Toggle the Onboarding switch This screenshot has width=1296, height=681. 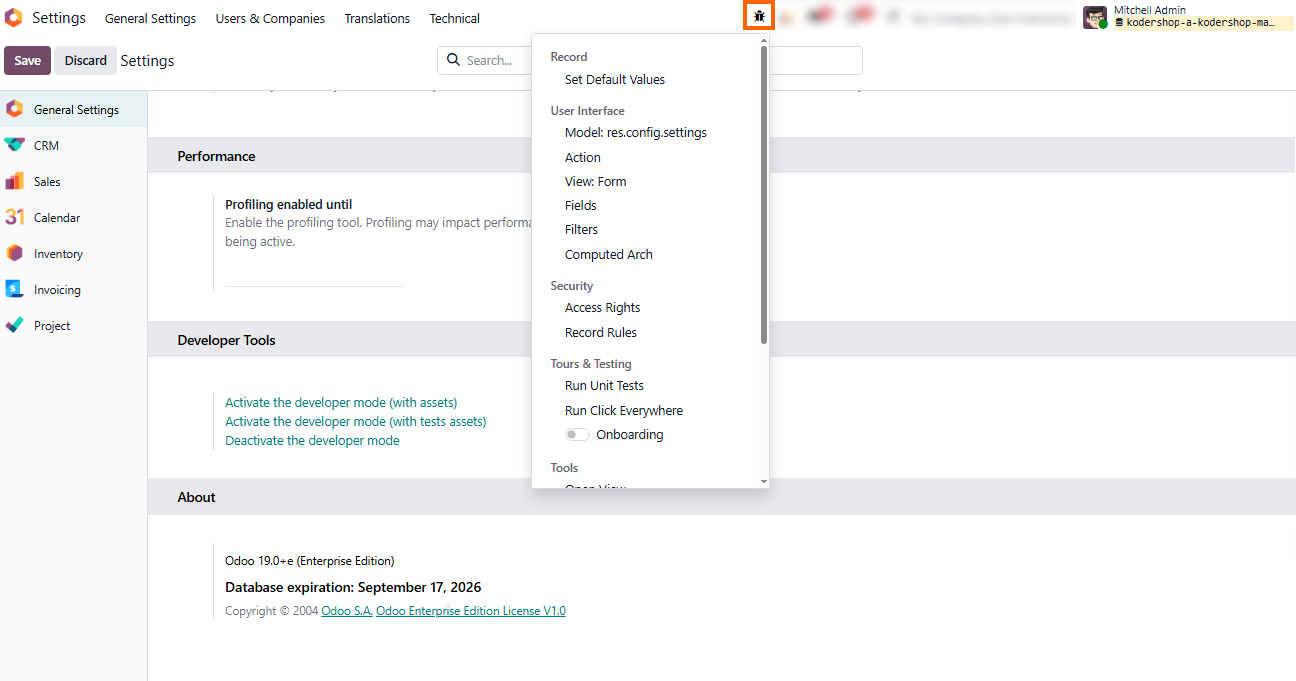(x=577, y=435)
